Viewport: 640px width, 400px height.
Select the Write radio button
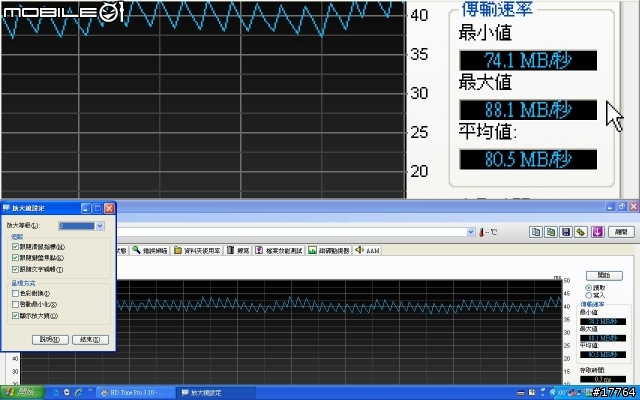tap(589, 295)
